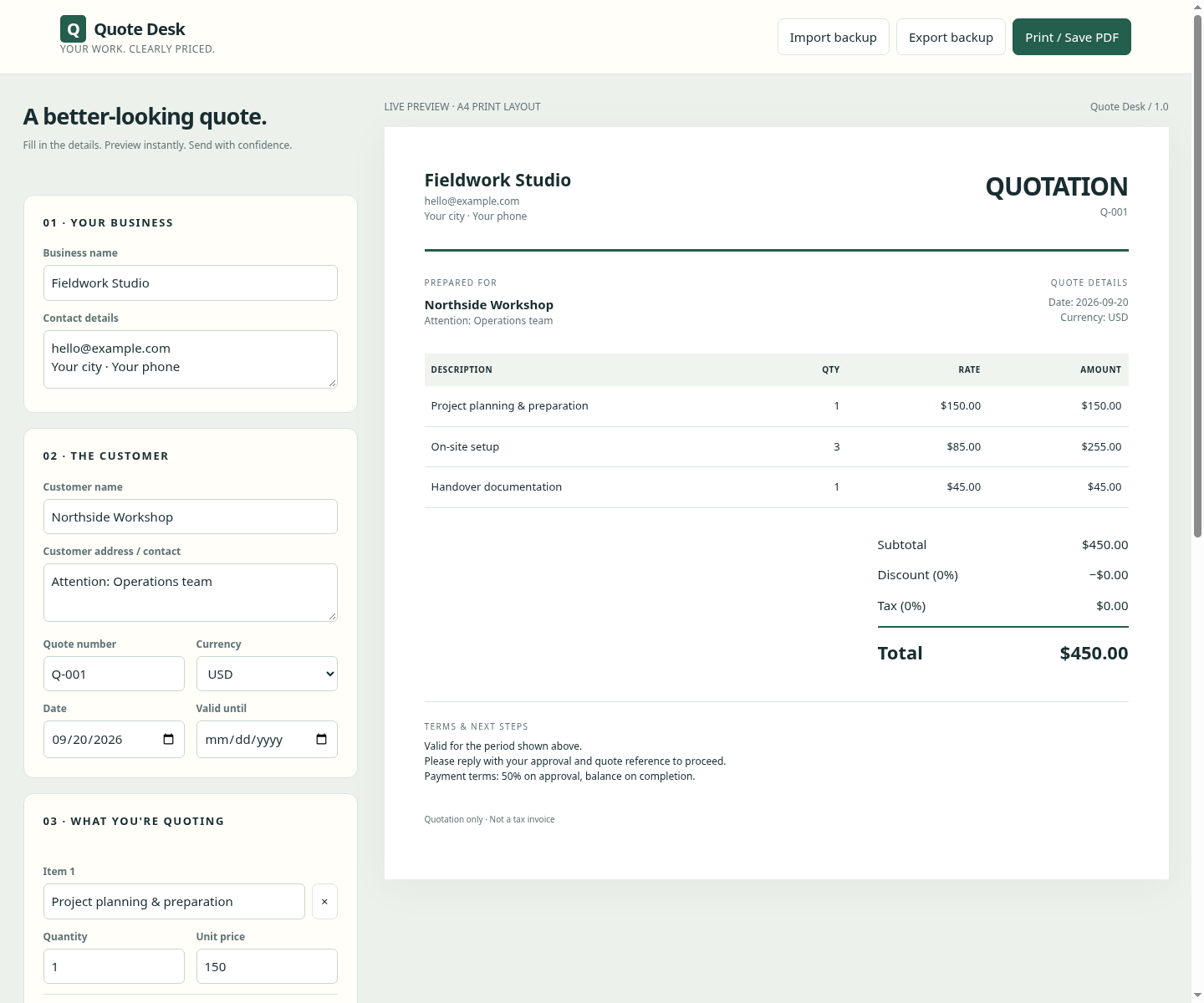Click the Item 1 description input
Viewport: 1204px width, 1003px height.
(174, 901)
